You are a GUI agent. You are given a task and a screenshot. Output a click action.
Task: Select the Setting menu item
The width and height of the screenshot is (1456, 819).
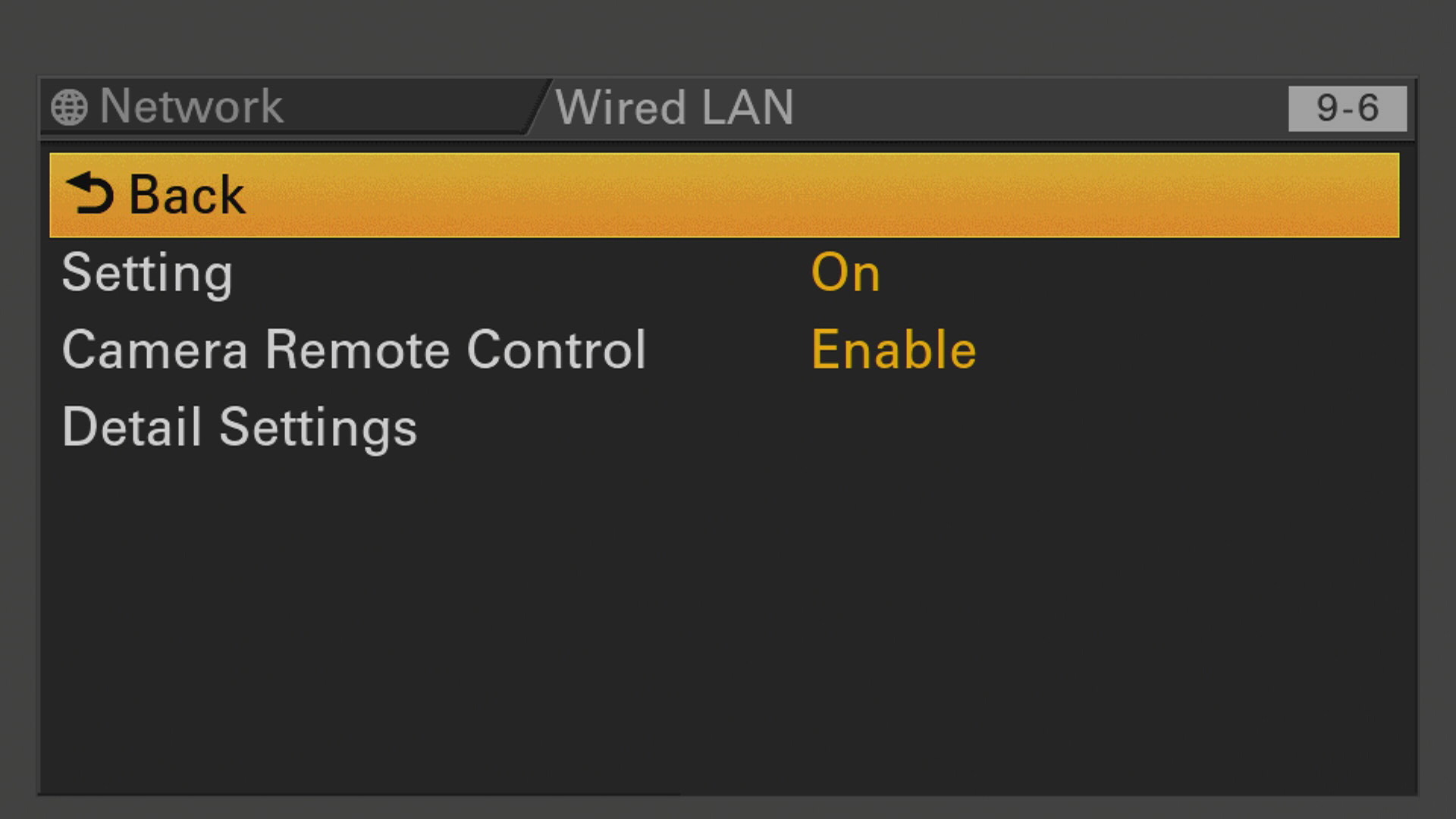click(x=724, y=273)
